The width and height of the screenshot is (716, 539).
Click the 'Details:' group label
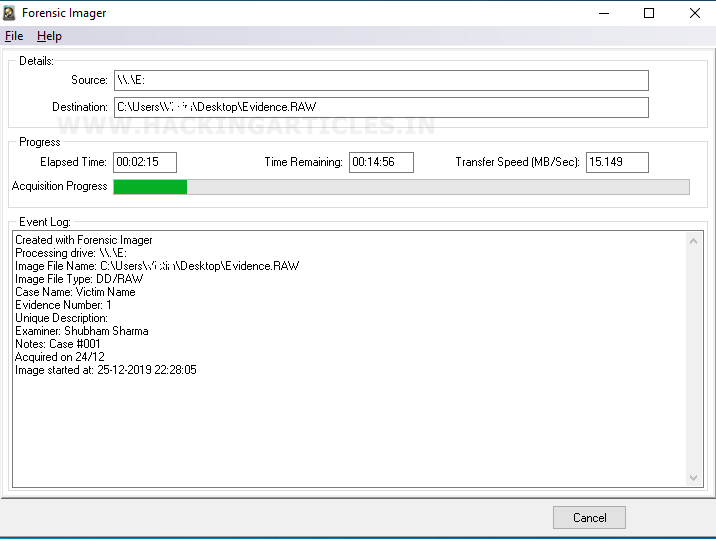tap(37, 61)
